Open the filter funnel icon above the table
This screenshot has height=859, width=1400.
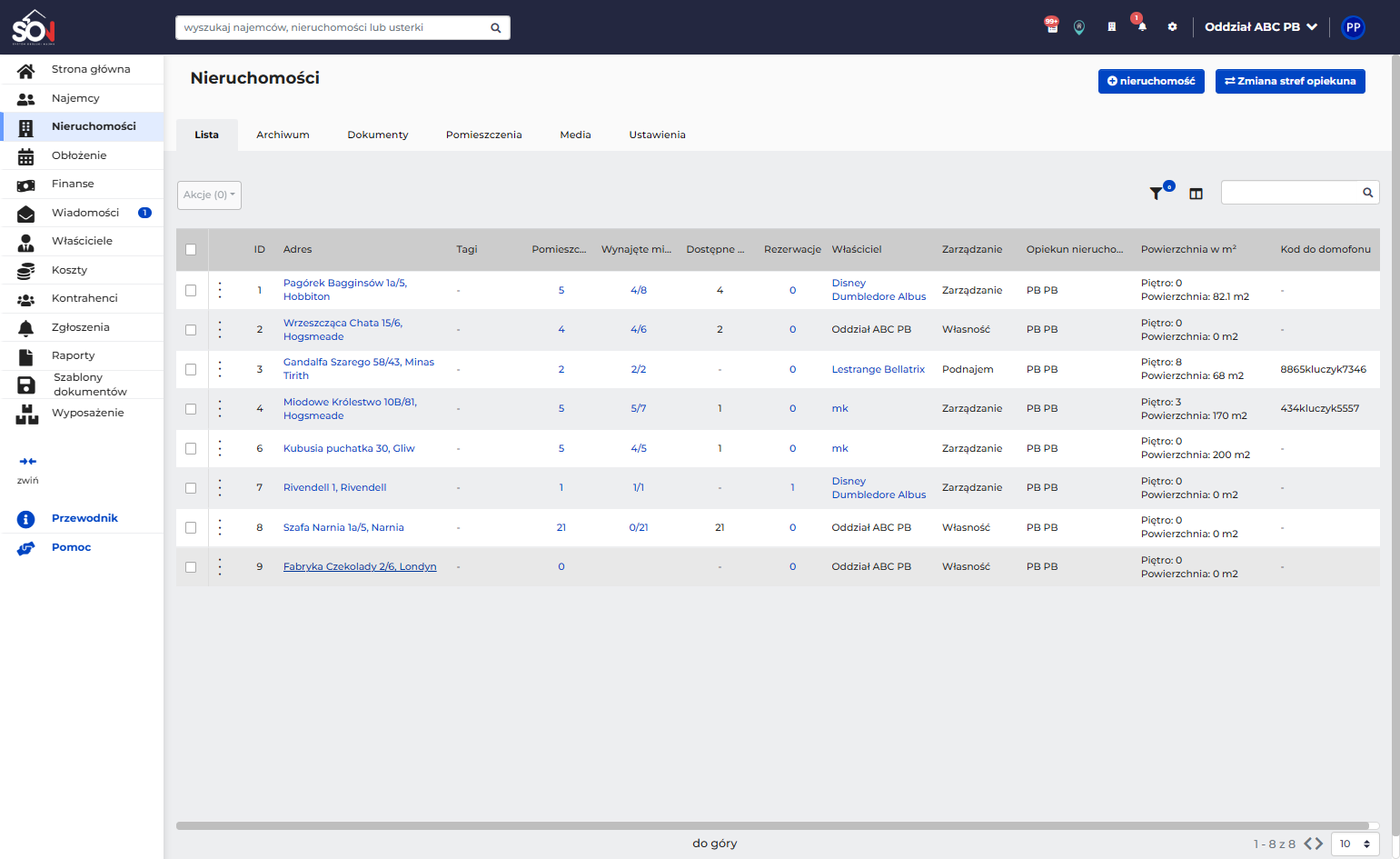1156,194
